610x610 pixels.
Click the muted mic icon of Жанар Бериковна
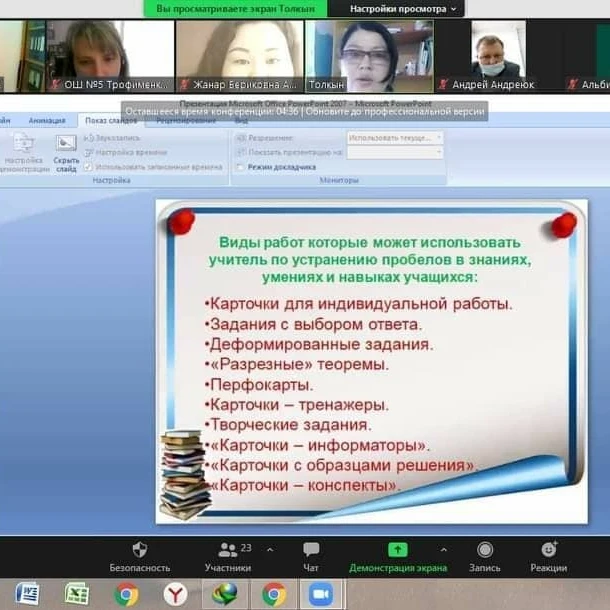[184, 84]
